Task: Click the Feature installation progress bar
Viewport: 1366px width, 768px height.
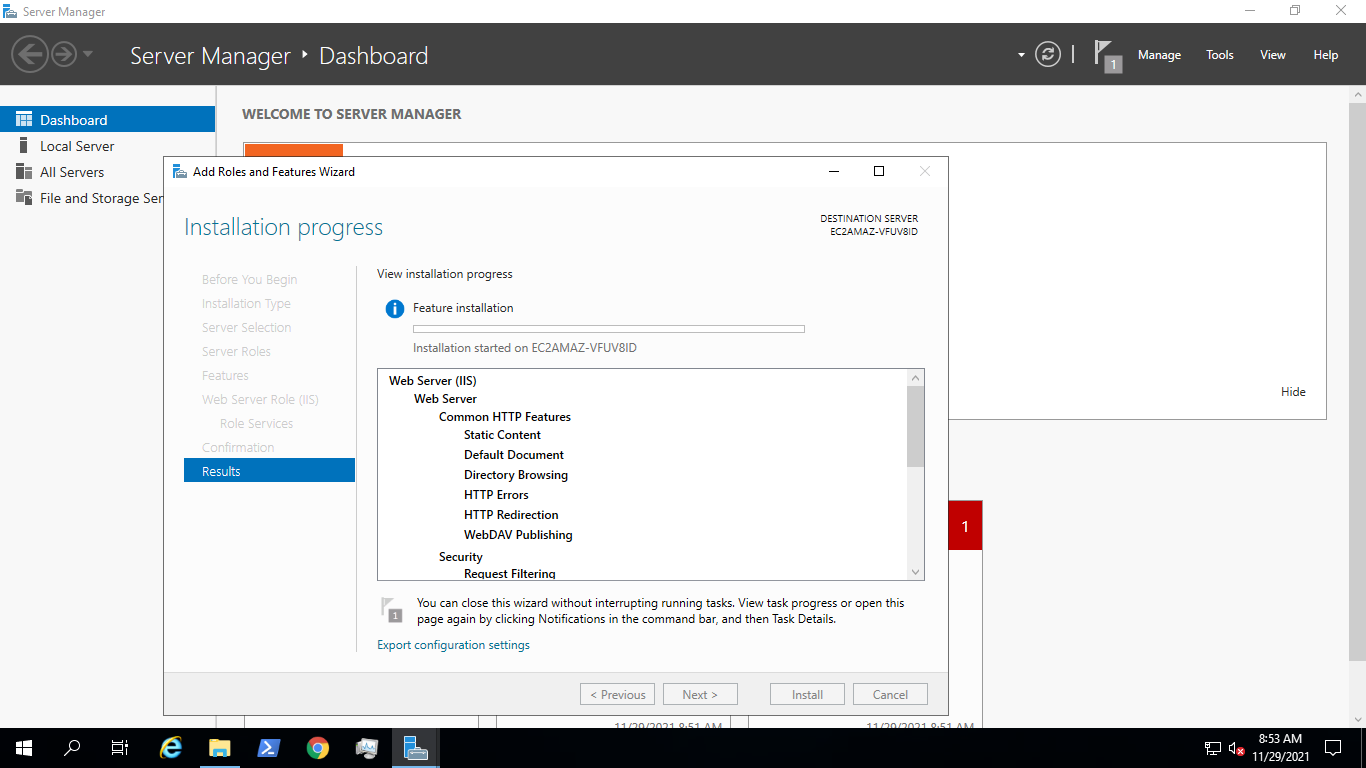Action: click(608, 328)
